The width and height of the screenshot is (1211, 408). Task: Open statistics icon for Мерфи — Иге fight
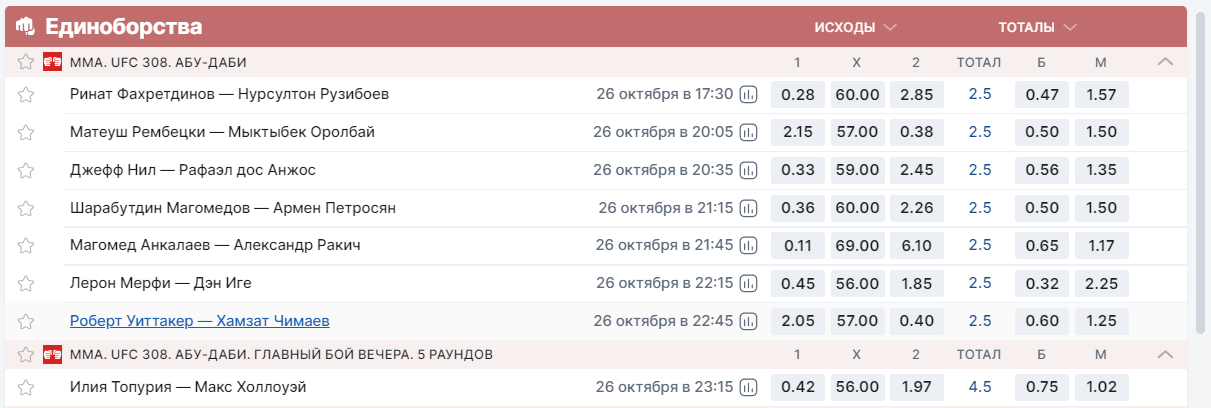tap(749, 283)
